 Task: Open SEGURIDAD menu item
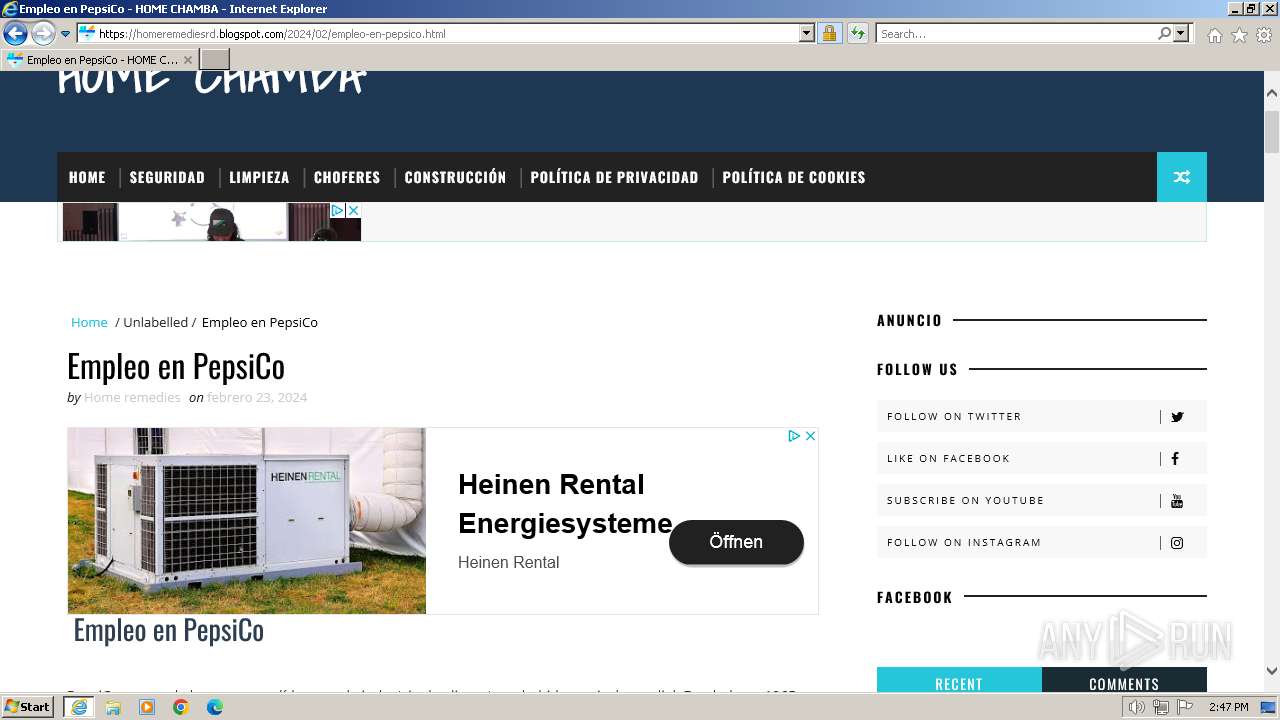tap(167, 177)
